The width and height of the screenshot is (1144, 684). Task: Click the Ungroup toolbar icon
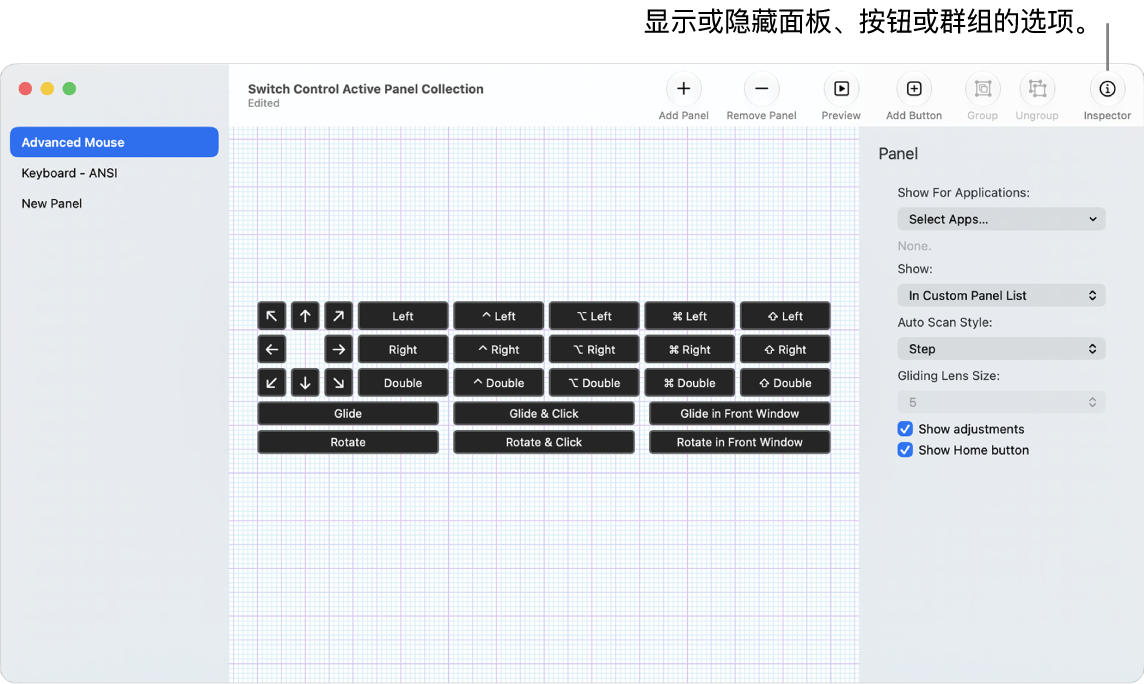coord(1037,89)
